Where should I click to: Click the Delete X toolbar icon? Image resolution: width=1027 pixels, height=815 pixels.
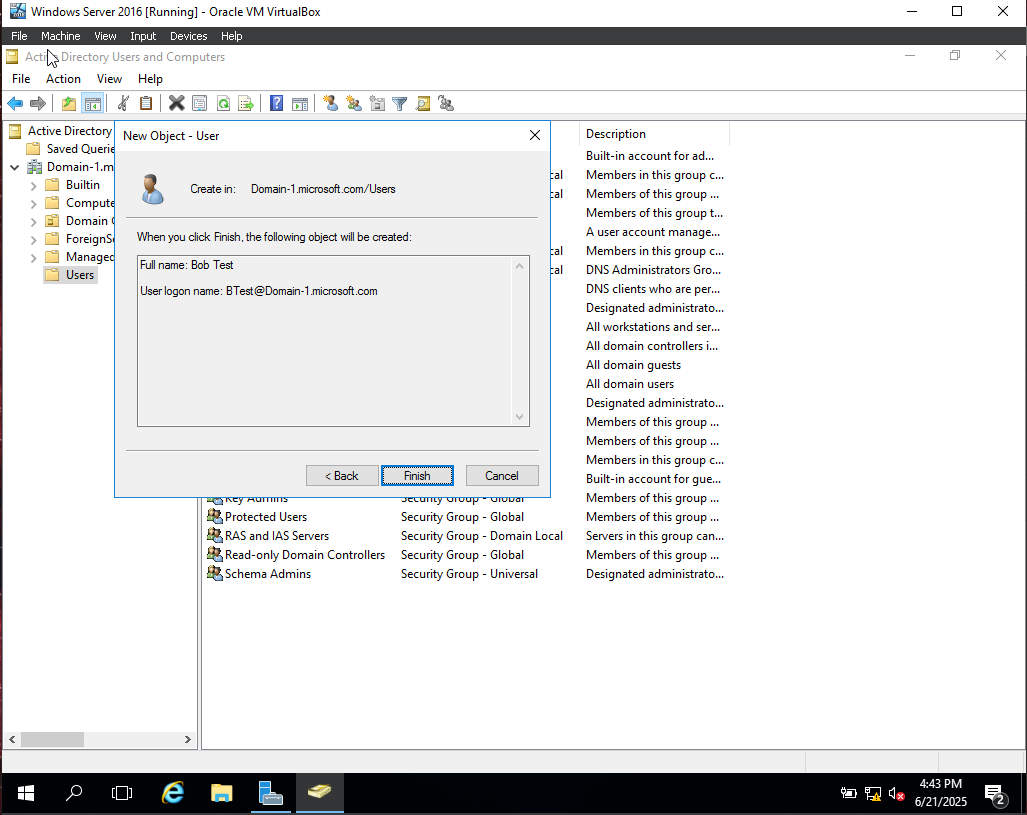tap(176, 104)
